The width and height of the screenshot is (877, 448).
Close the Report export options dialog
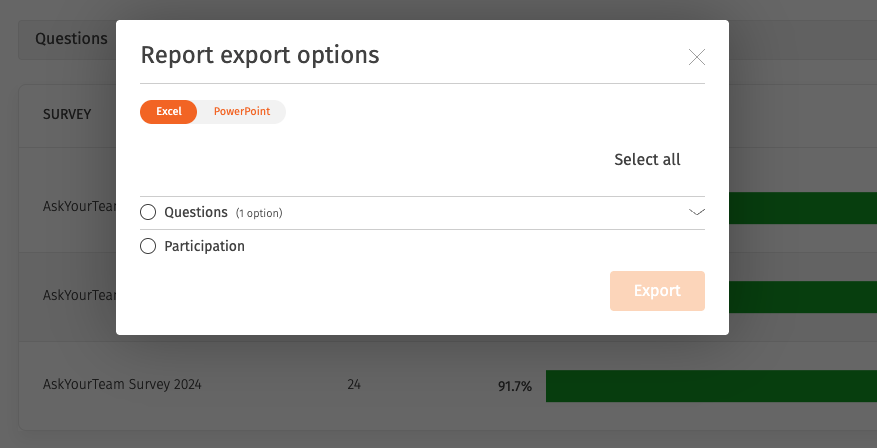(696, 57)
